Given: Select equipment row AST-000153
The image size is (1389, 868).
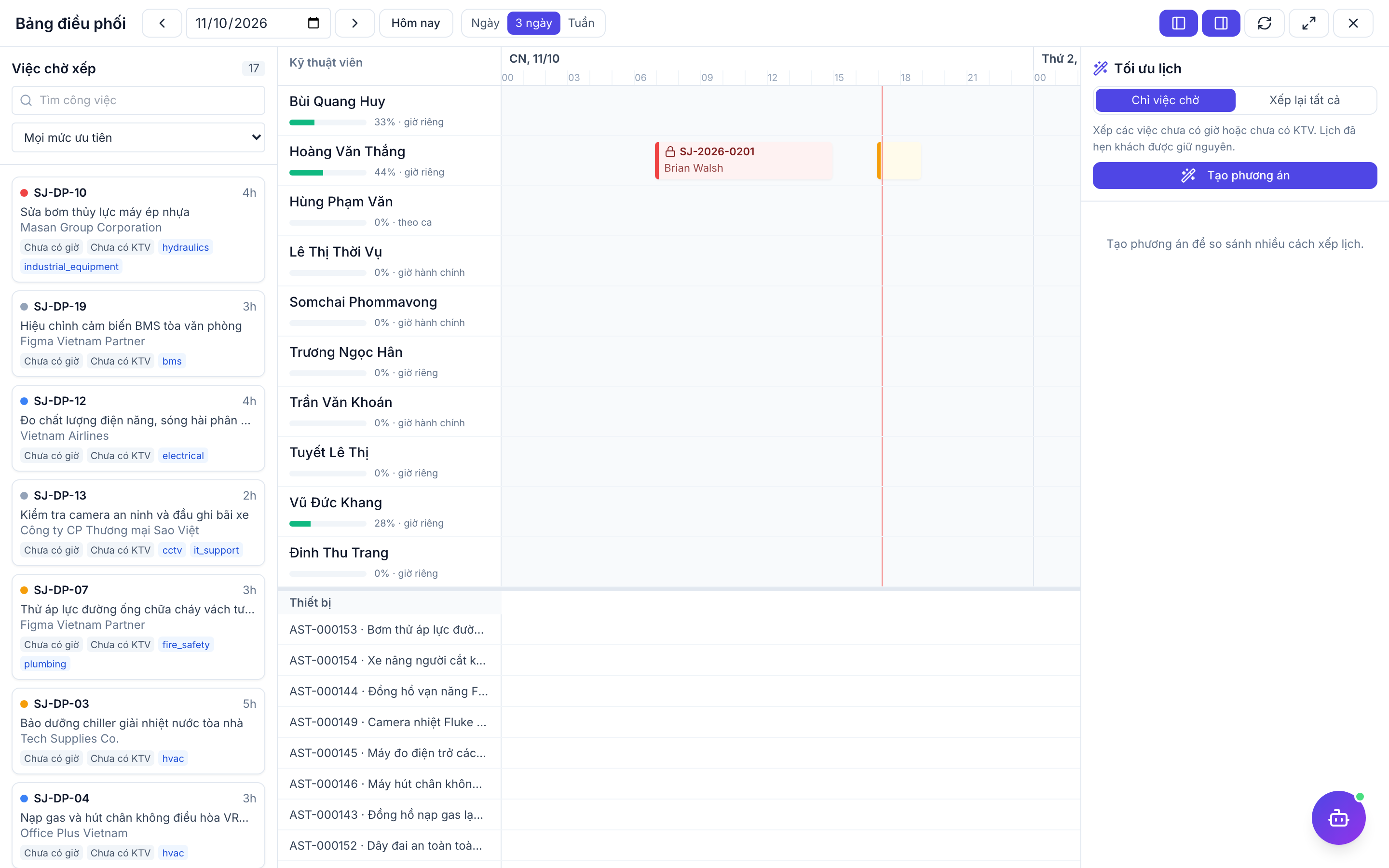Looking at the screenshot, I should pos(389,630).
